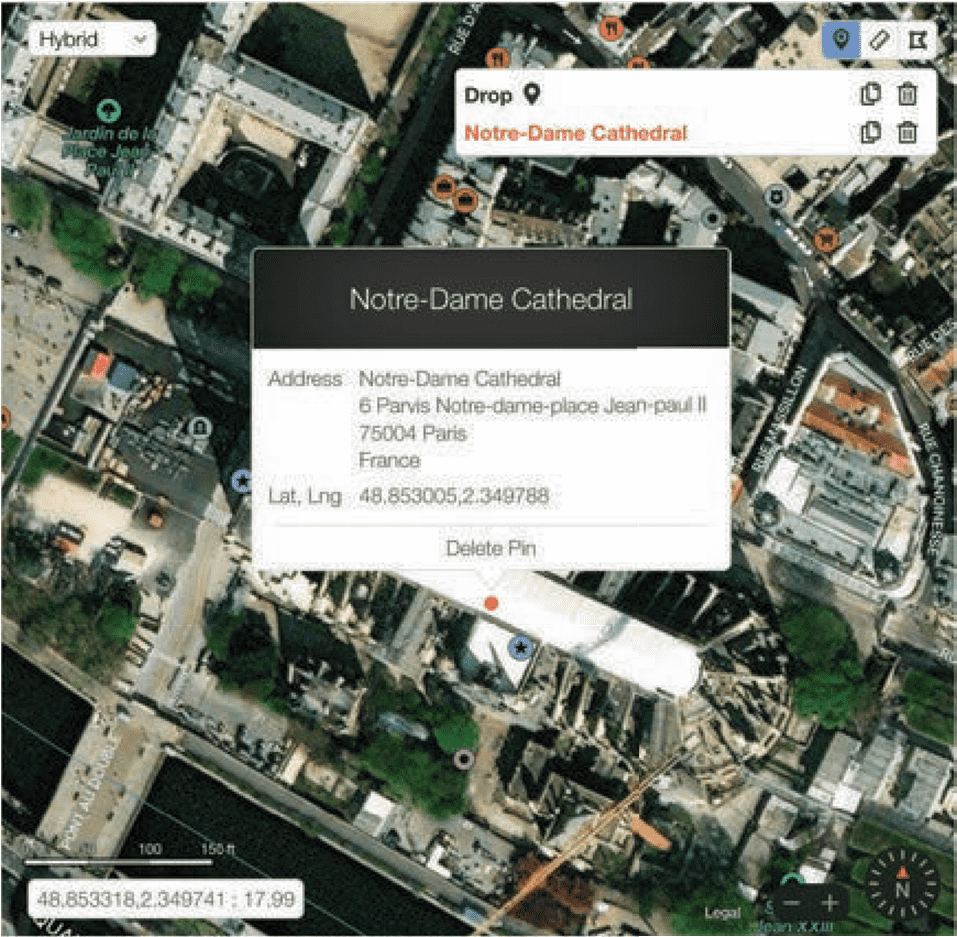
Task: Copy the Drop pin row entry
Action: point(870,94)
